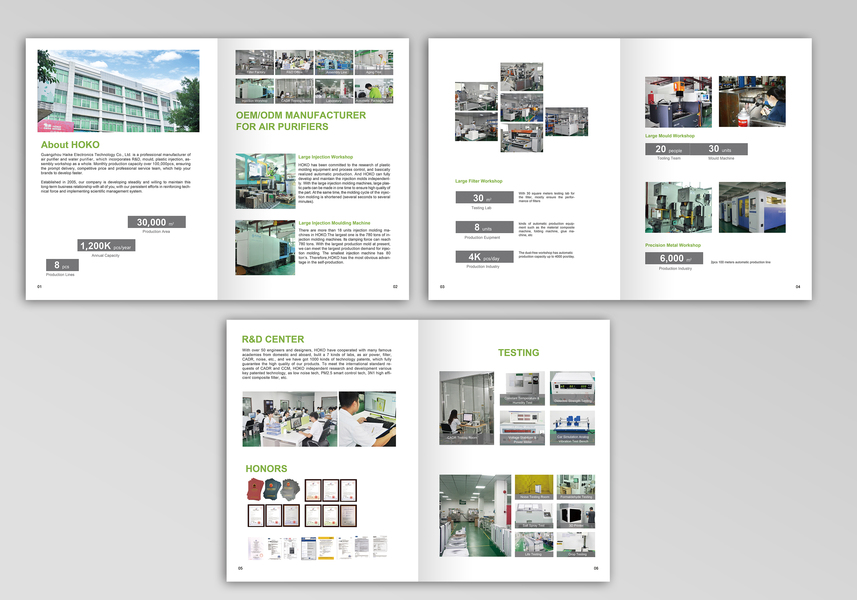Click the '30,000' production area figure
Viewport: 857px width, 600px height.
(x=156, y=222)
